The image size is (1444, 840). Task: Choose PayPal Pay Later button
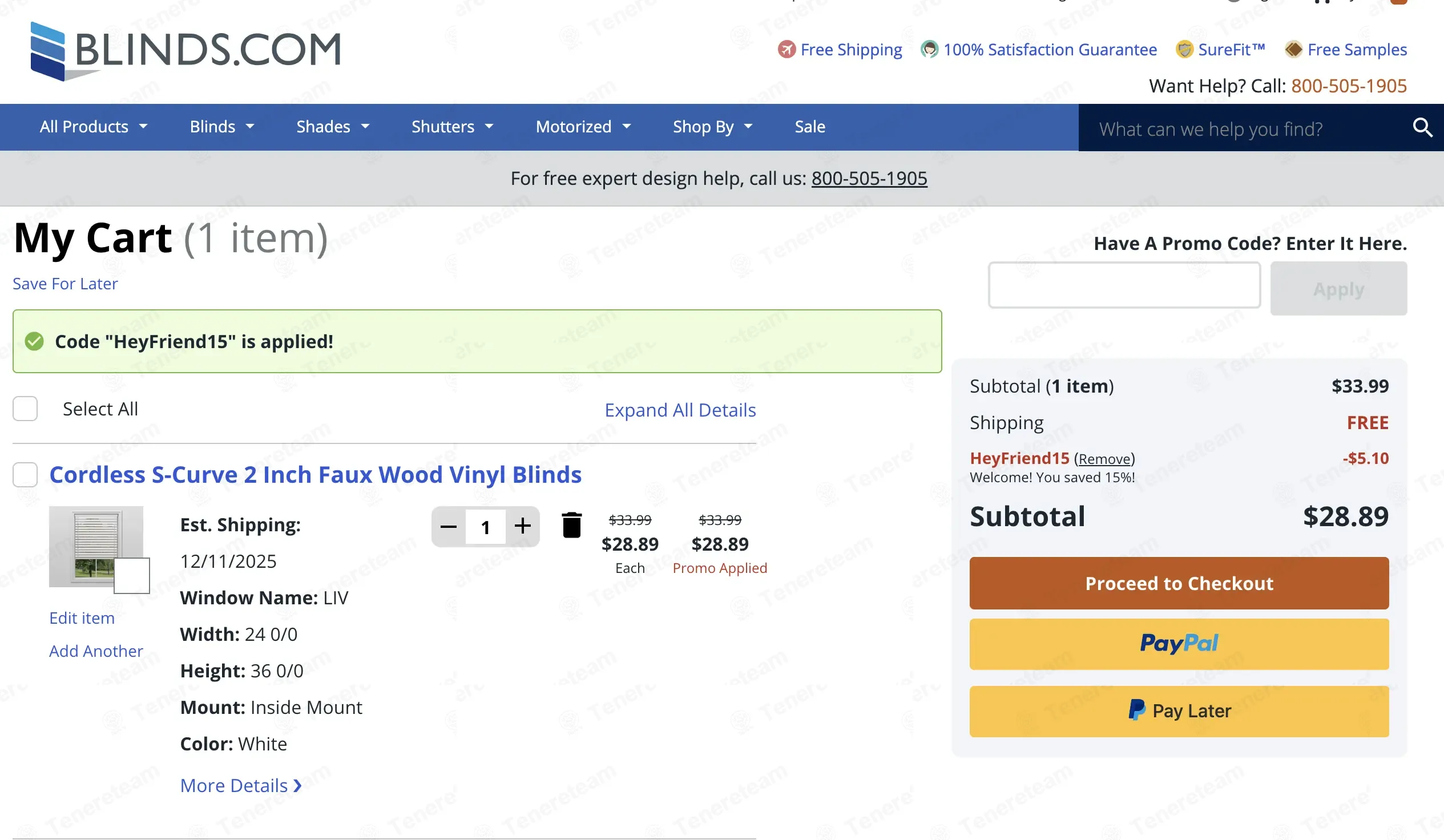point(1179,710)
